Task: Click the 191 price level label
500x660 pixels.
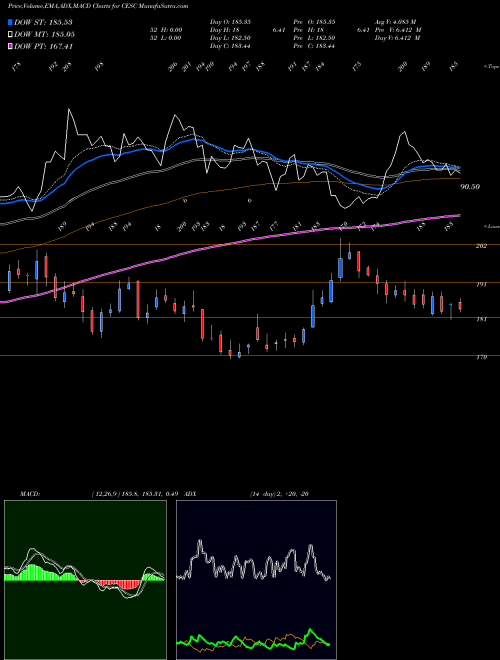Action: pyautogui.click(x=481, y=285)
